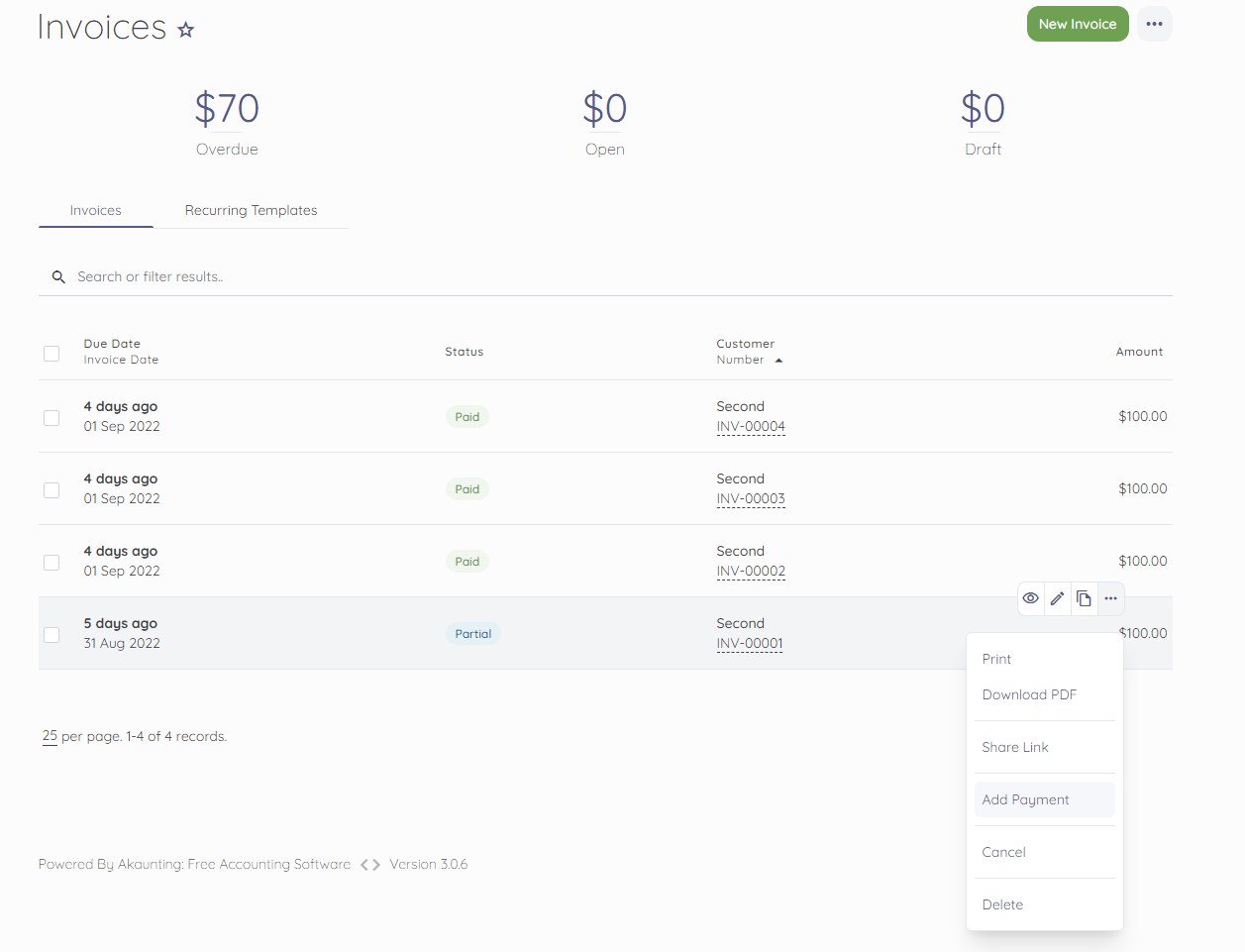The image size is (1245, 952).
Task: Open the row's ellipsis actions menu
Action: point(1110,598)
